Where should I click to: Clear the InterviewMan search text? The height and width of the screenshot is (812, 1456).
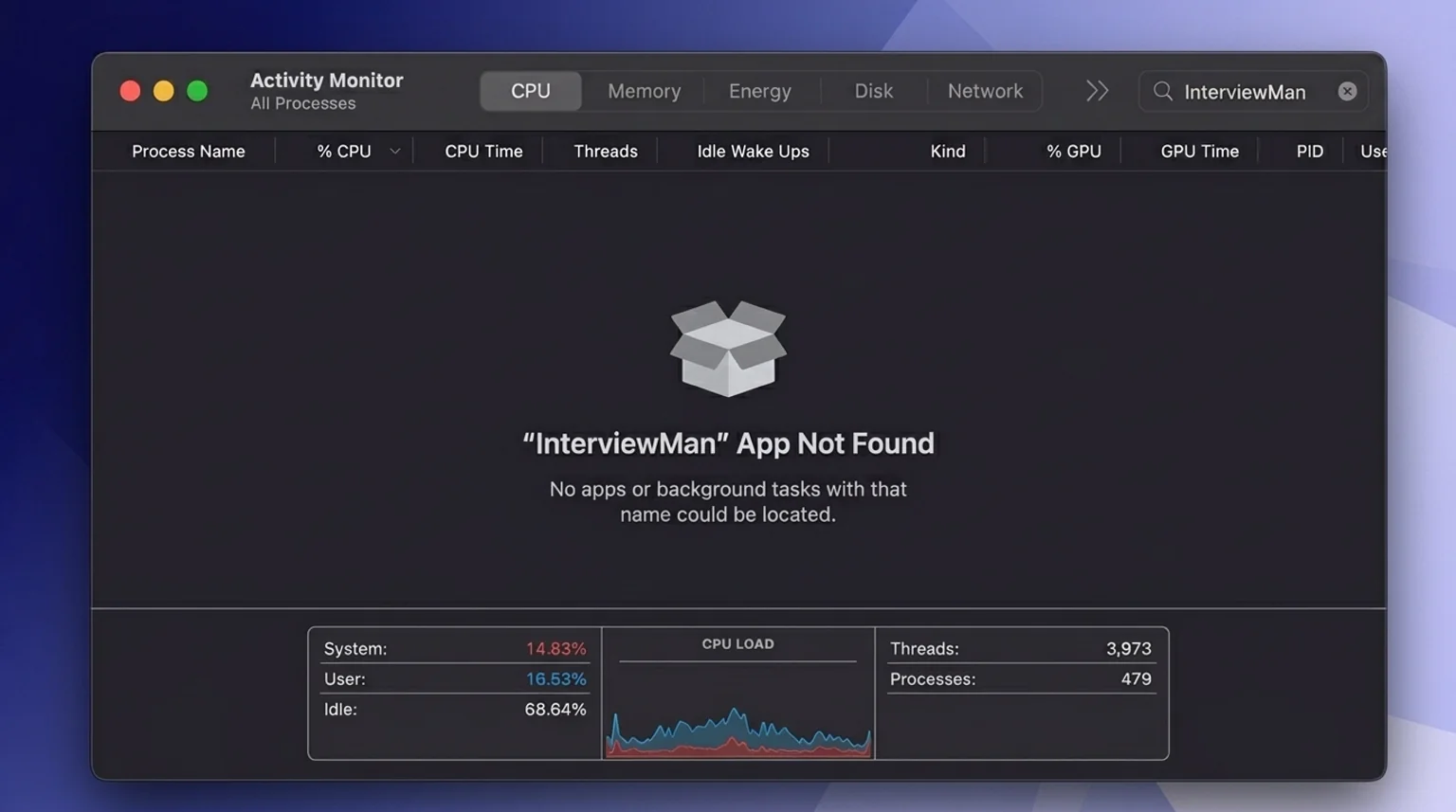tap(1347, 91)
